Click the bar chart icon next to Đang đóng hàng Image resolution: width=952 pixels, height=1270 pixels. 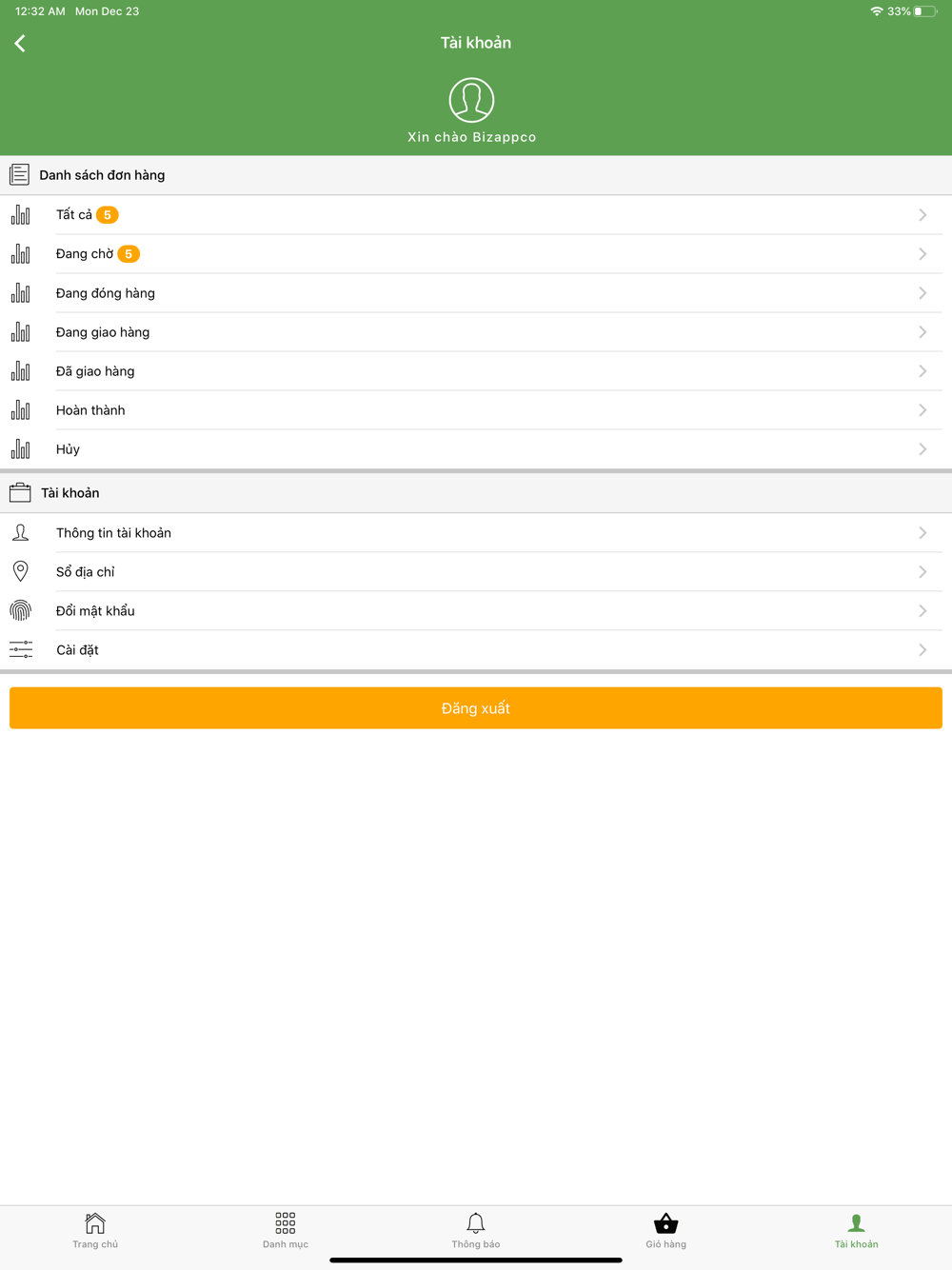20,293
